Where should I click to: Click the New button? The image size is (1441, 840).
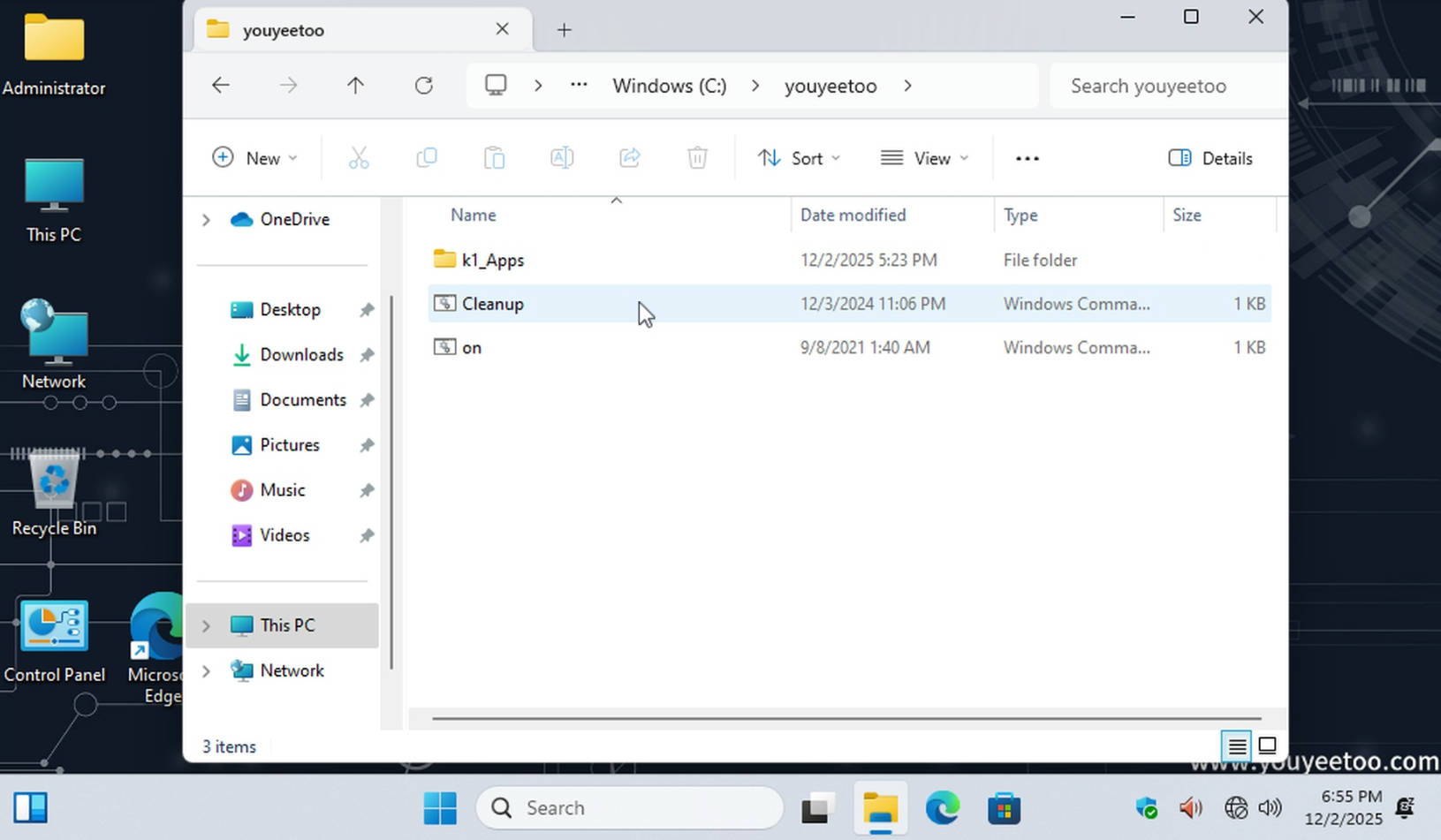tap(254, 158)
